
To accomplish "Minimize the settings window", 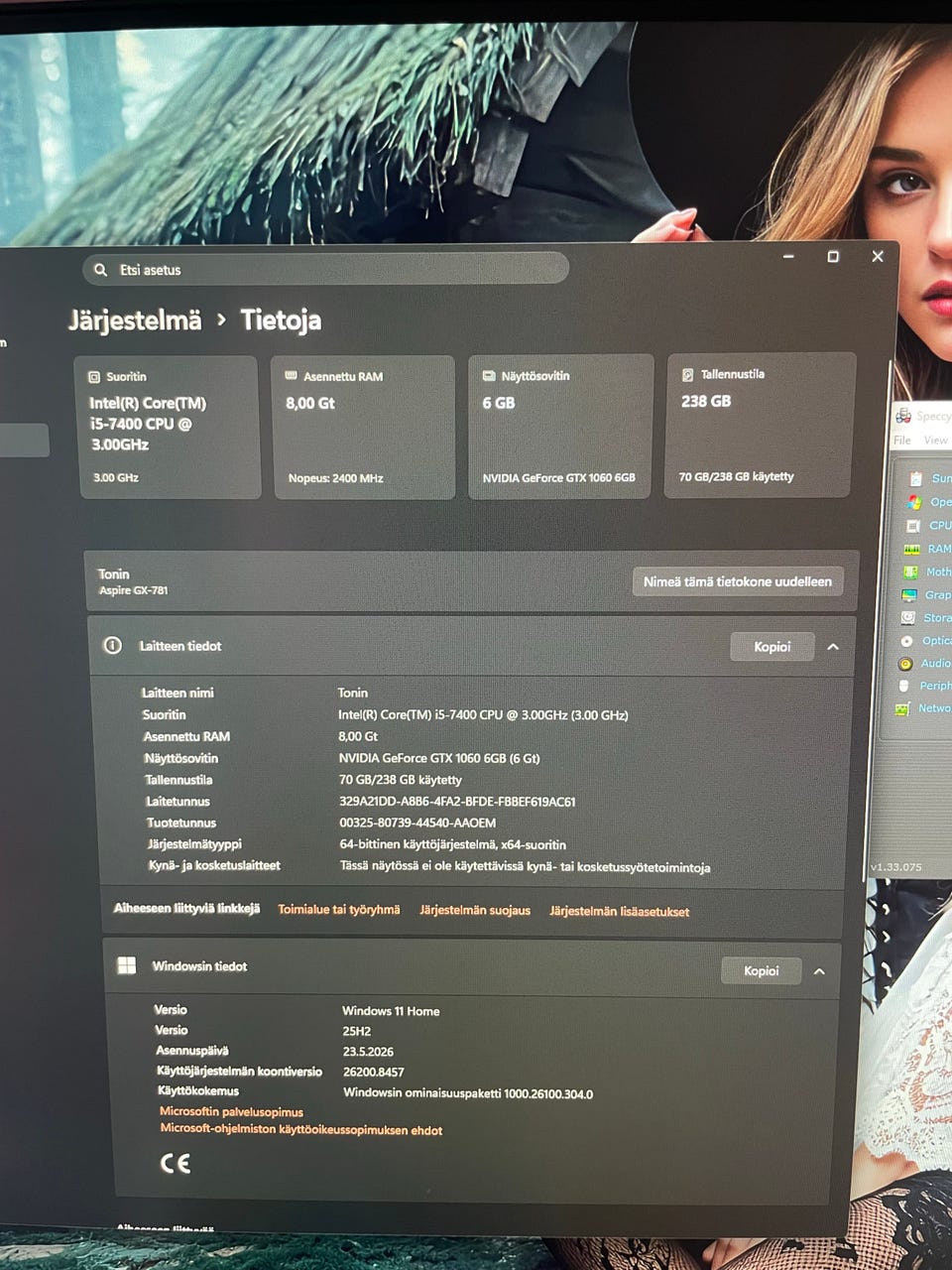I will [788, 257].
